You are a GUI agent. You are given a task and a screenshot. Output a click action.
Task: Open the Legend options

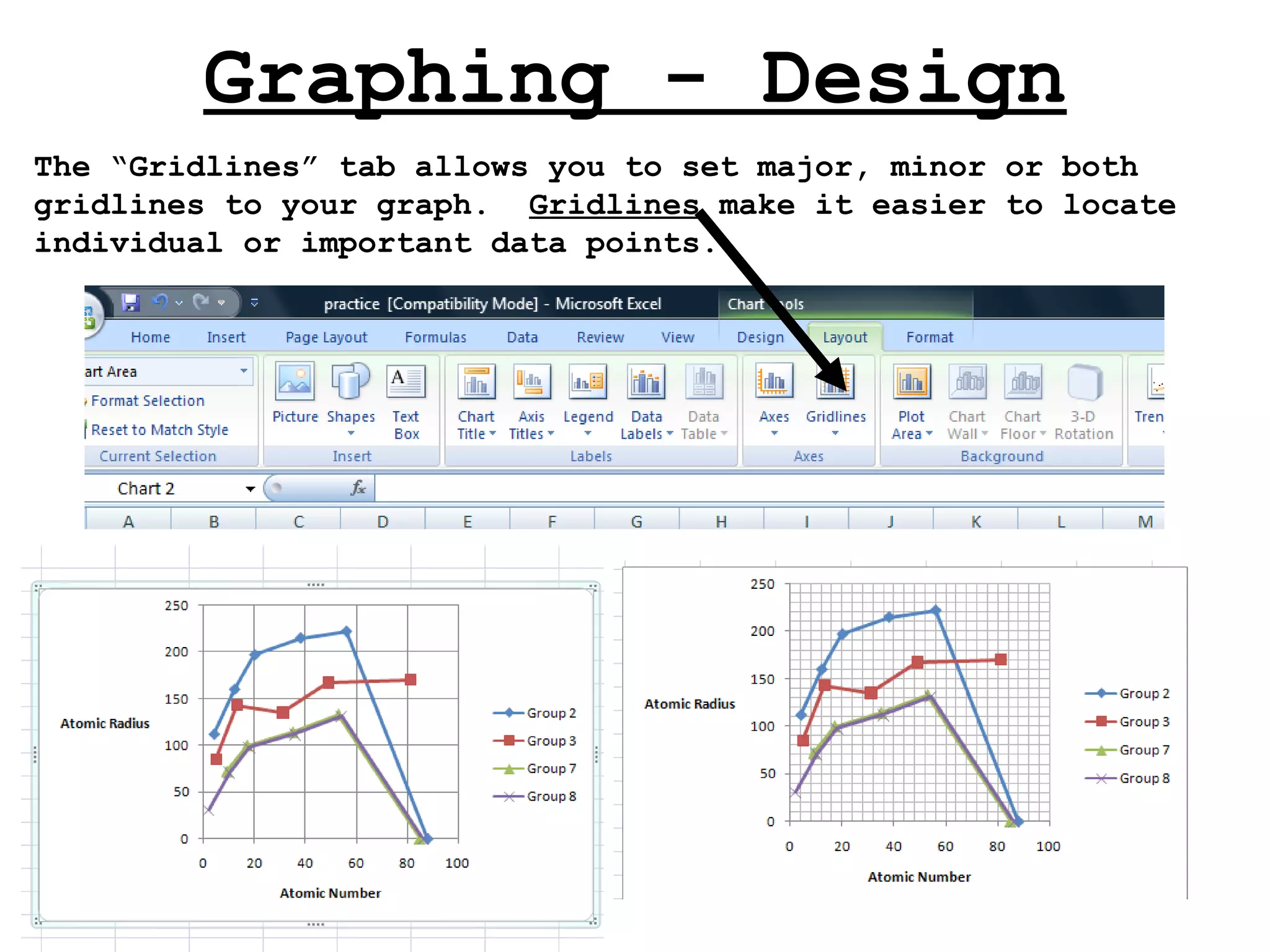(588, 400)
